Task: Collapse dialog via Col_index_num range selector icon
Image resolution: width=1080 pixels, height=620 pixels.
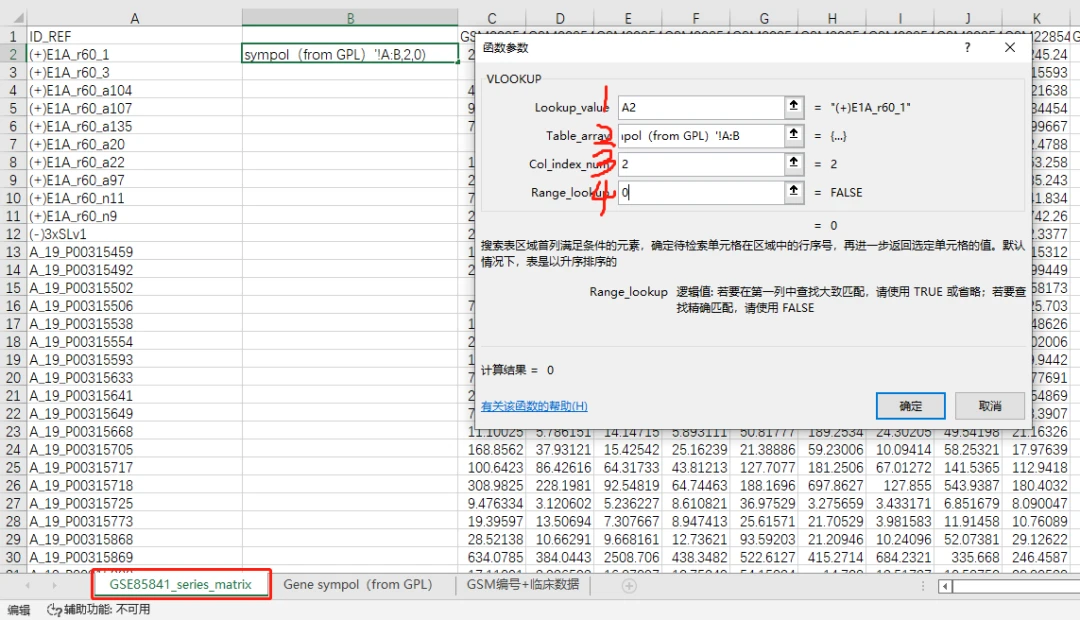Action: tap(793, 163)
